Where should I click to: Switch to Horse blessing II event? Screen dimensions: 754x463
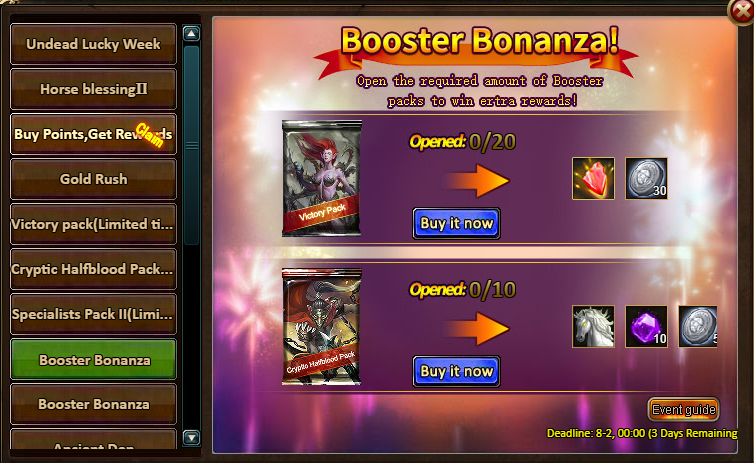pos(93,89)
